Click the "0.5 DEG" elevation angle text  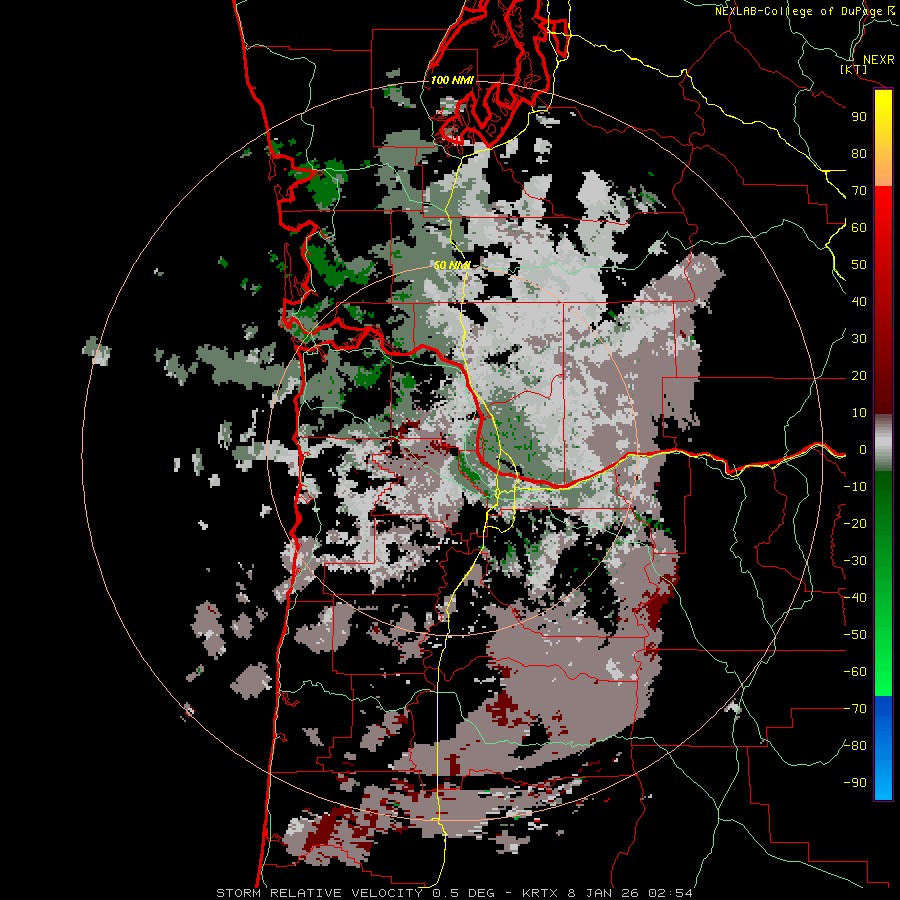pos(462,893)
